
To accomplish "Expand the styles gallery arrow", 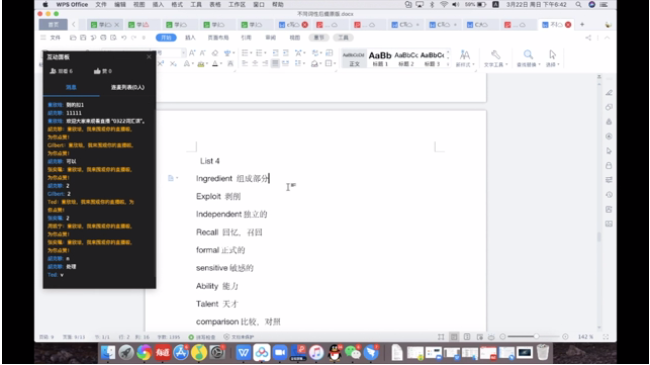I will 448,64.
